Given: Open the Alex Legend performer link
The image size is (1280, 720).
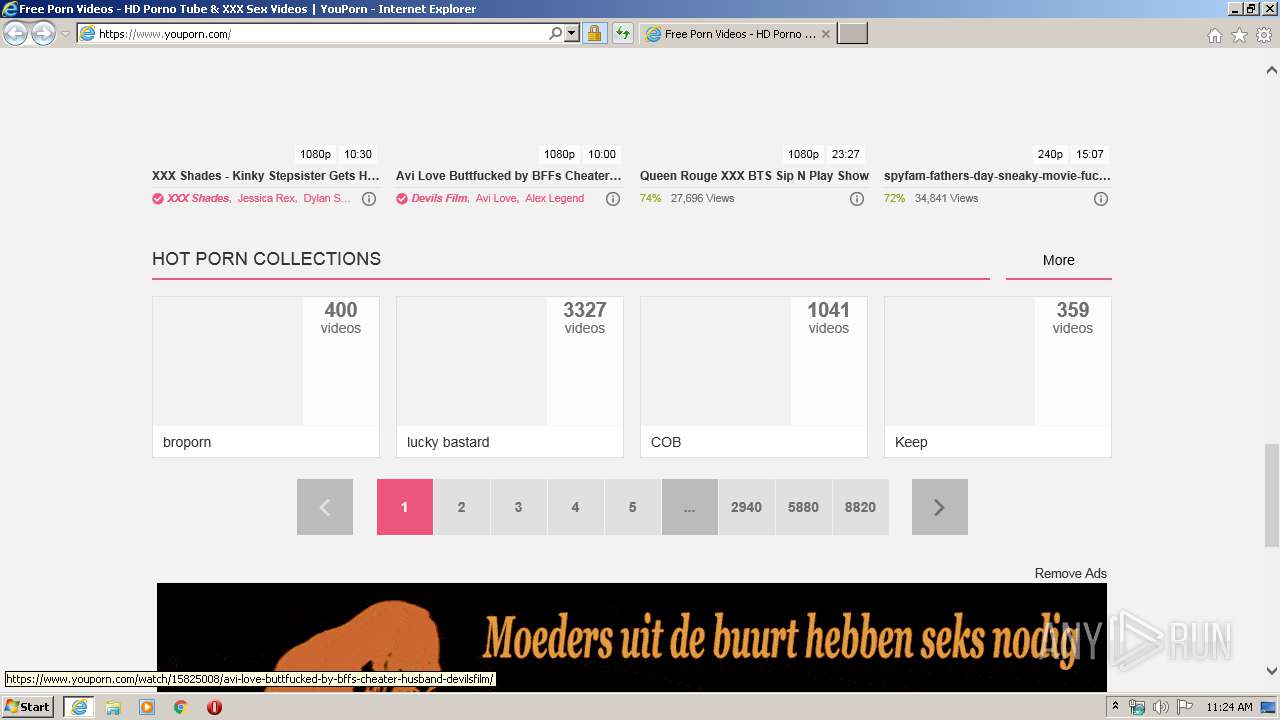Looking at the screenshot, I should pyautogui.click(x=554, y=198).
